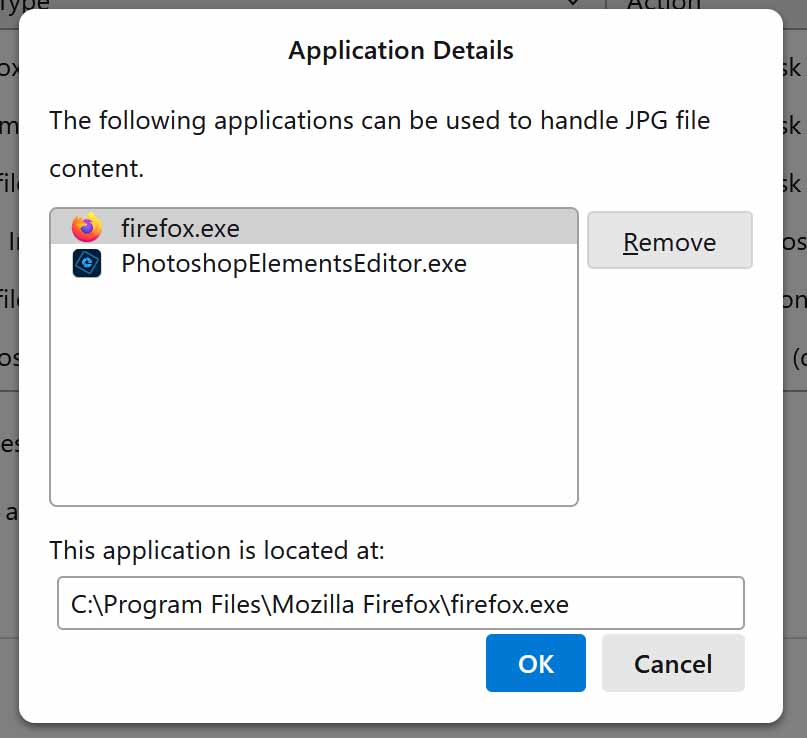Click the dimmed Action column header
This screenshot has width=807, height=738.
tap(663, 4)
